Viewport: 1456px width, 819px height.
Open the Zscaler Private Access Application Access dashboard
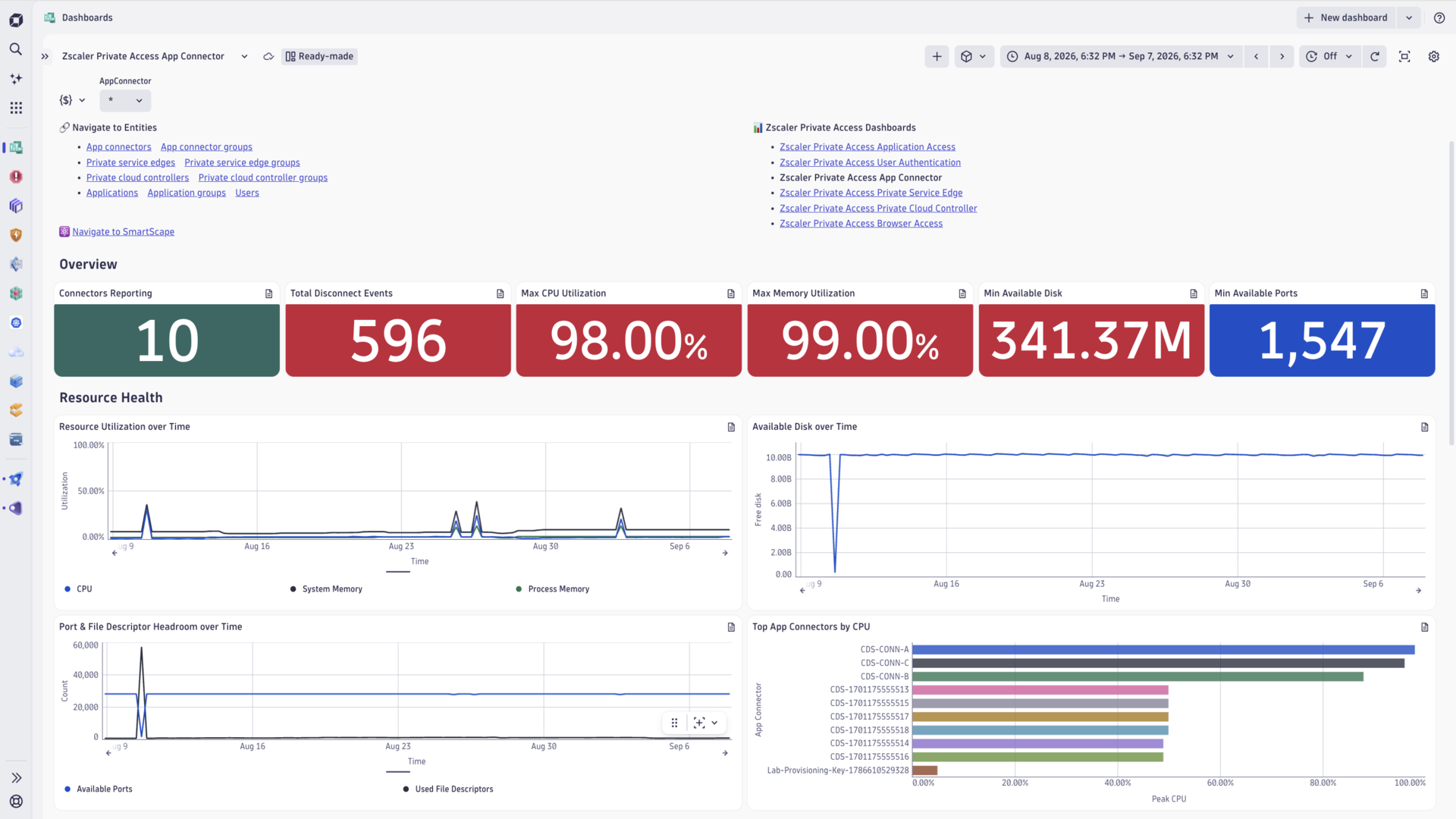pos(868,147)
